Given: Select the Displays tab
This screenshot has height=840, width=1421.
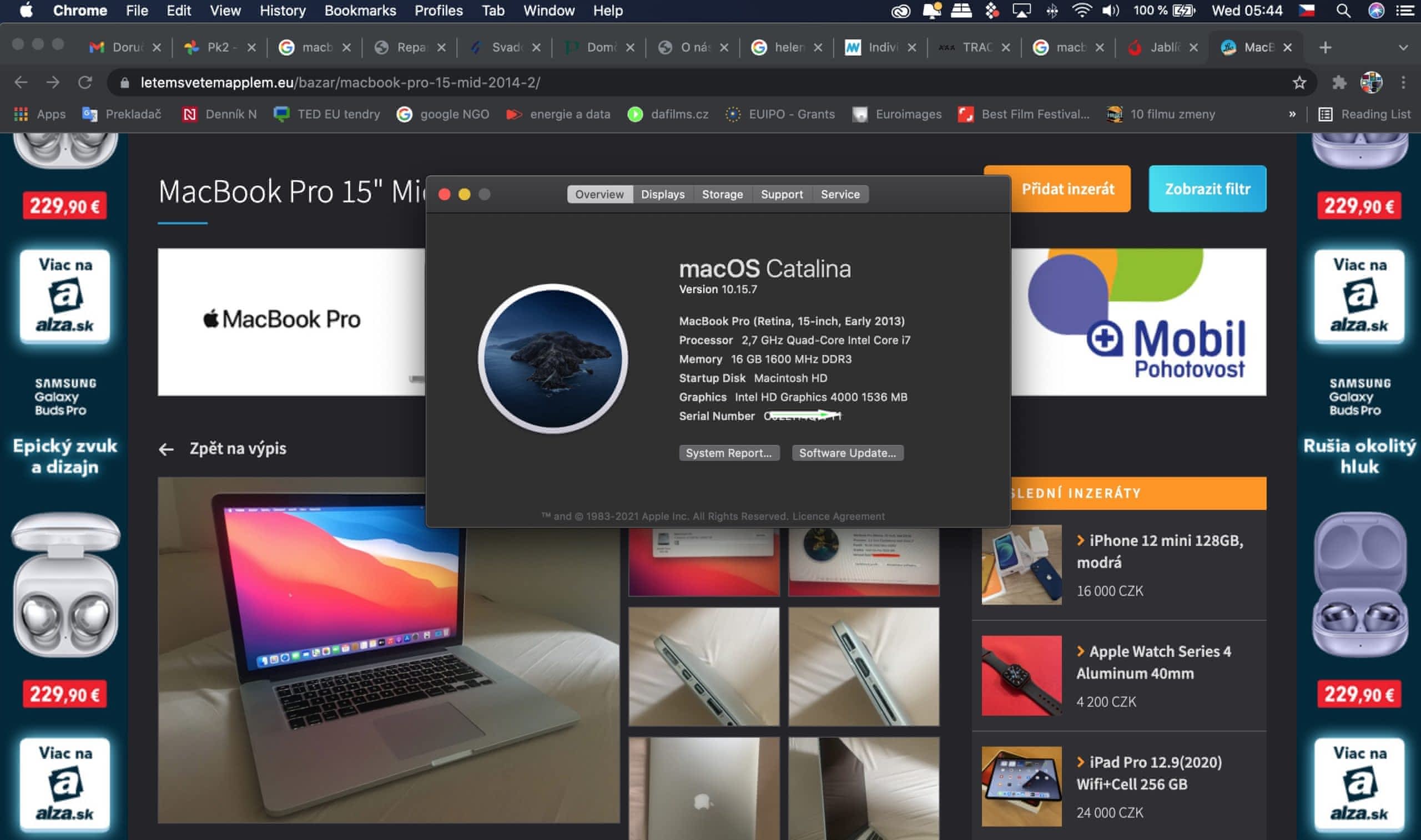Looking at the screenshot, I should coord(662,194).
